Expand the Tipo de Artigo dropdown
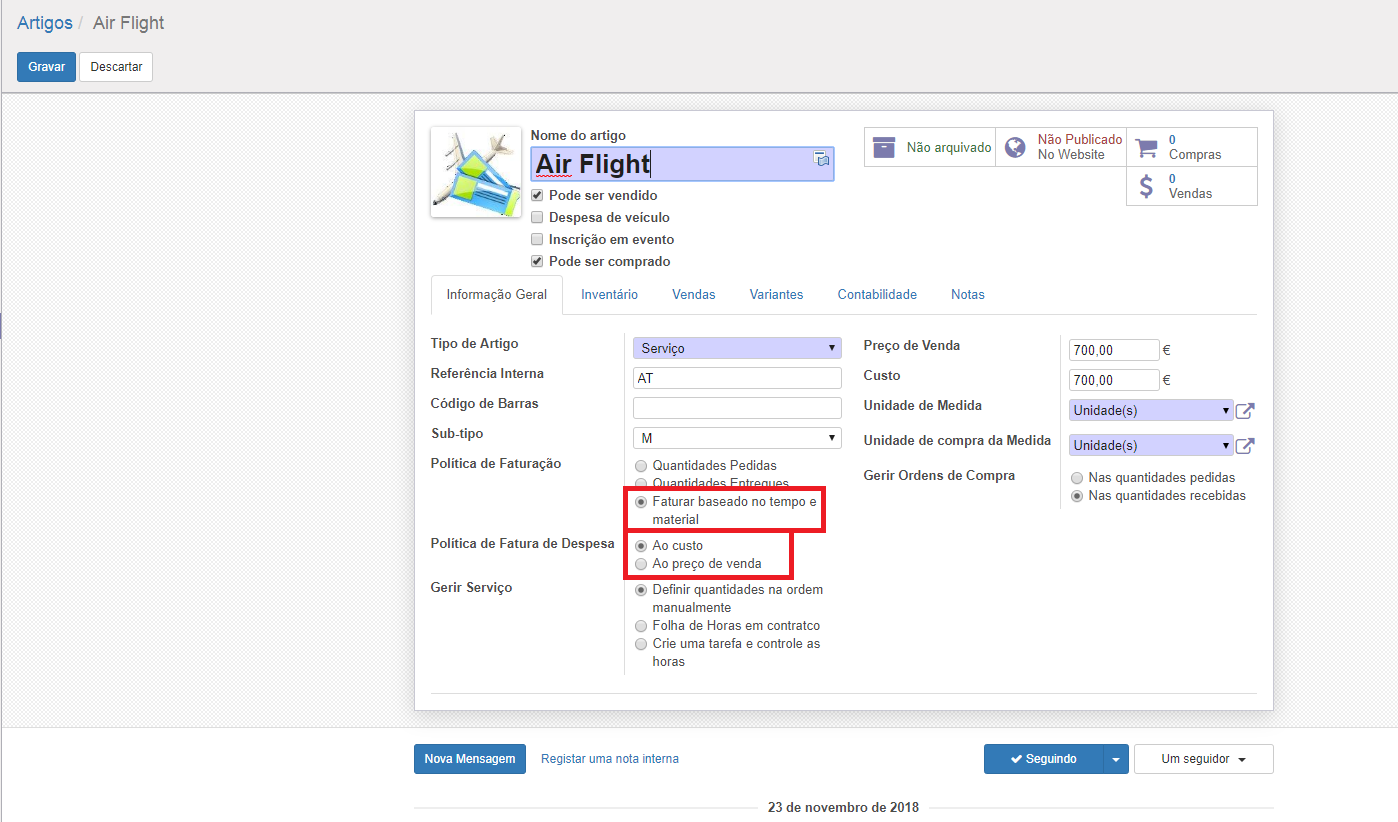The image size is (1398, 822). click(x=737, y=348)
